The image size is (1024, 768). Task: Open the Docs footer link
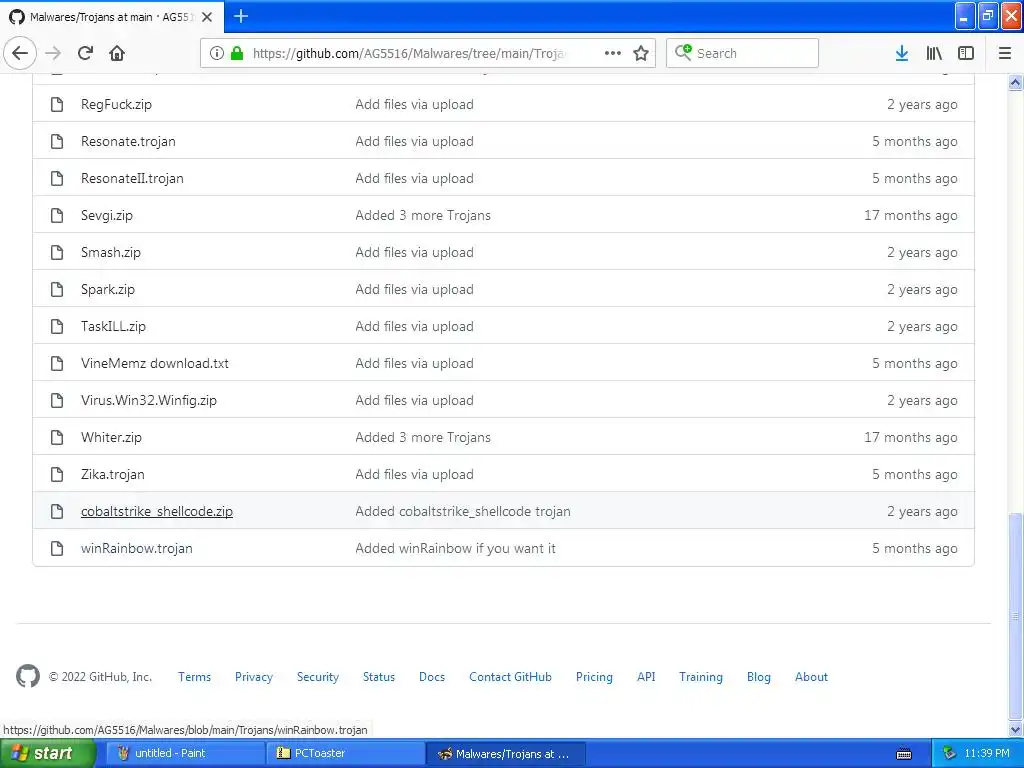(x=432, y=677)
